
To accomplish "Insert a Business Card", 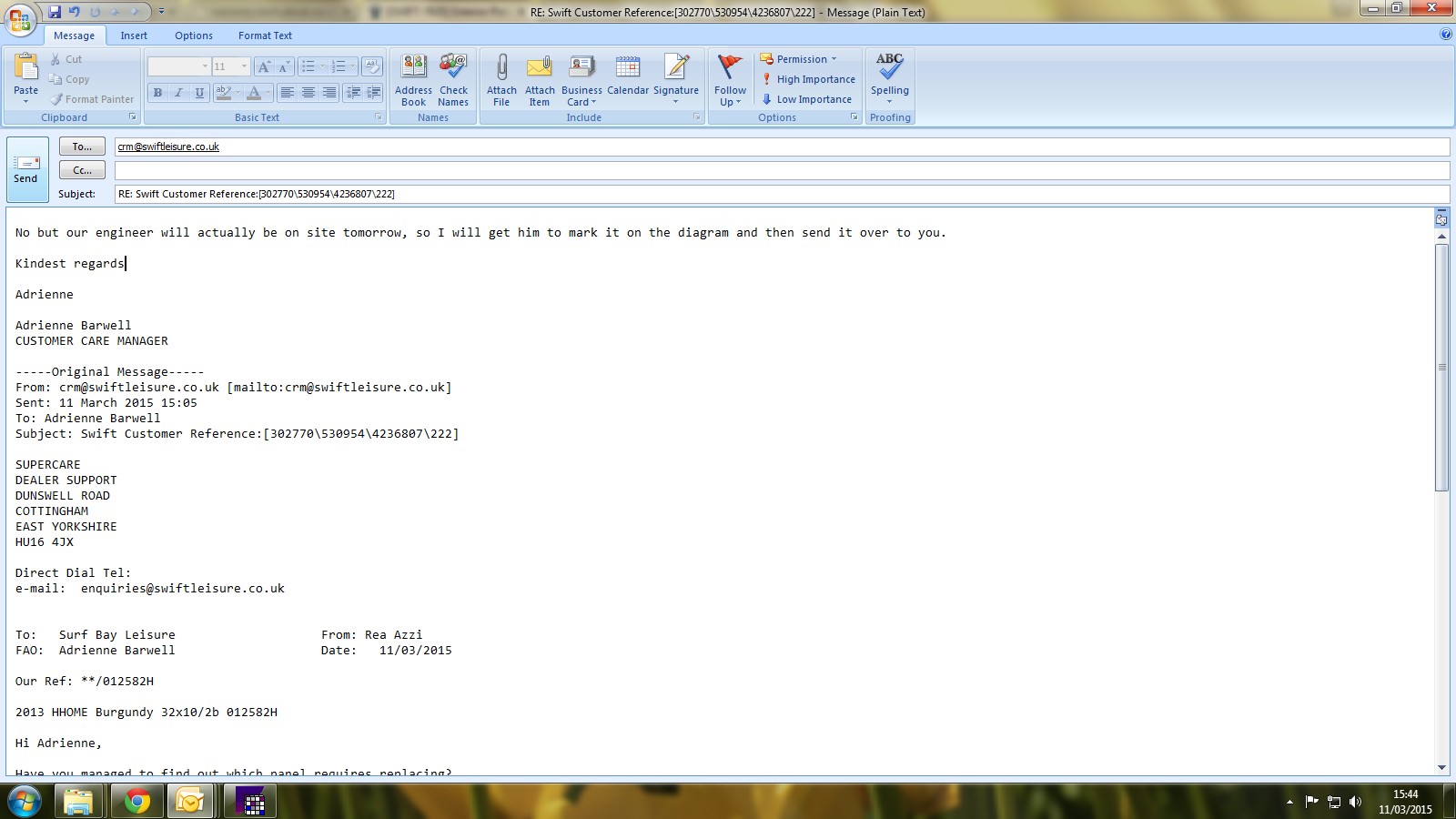I will point(581,80).
